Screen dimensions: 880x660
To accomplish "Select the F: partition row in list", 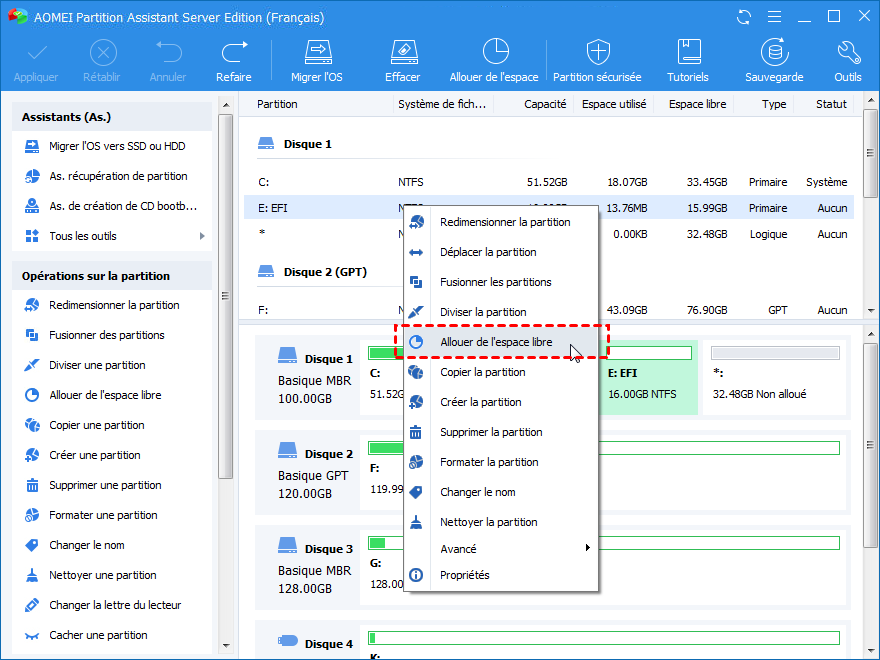I will click(549, 310).
